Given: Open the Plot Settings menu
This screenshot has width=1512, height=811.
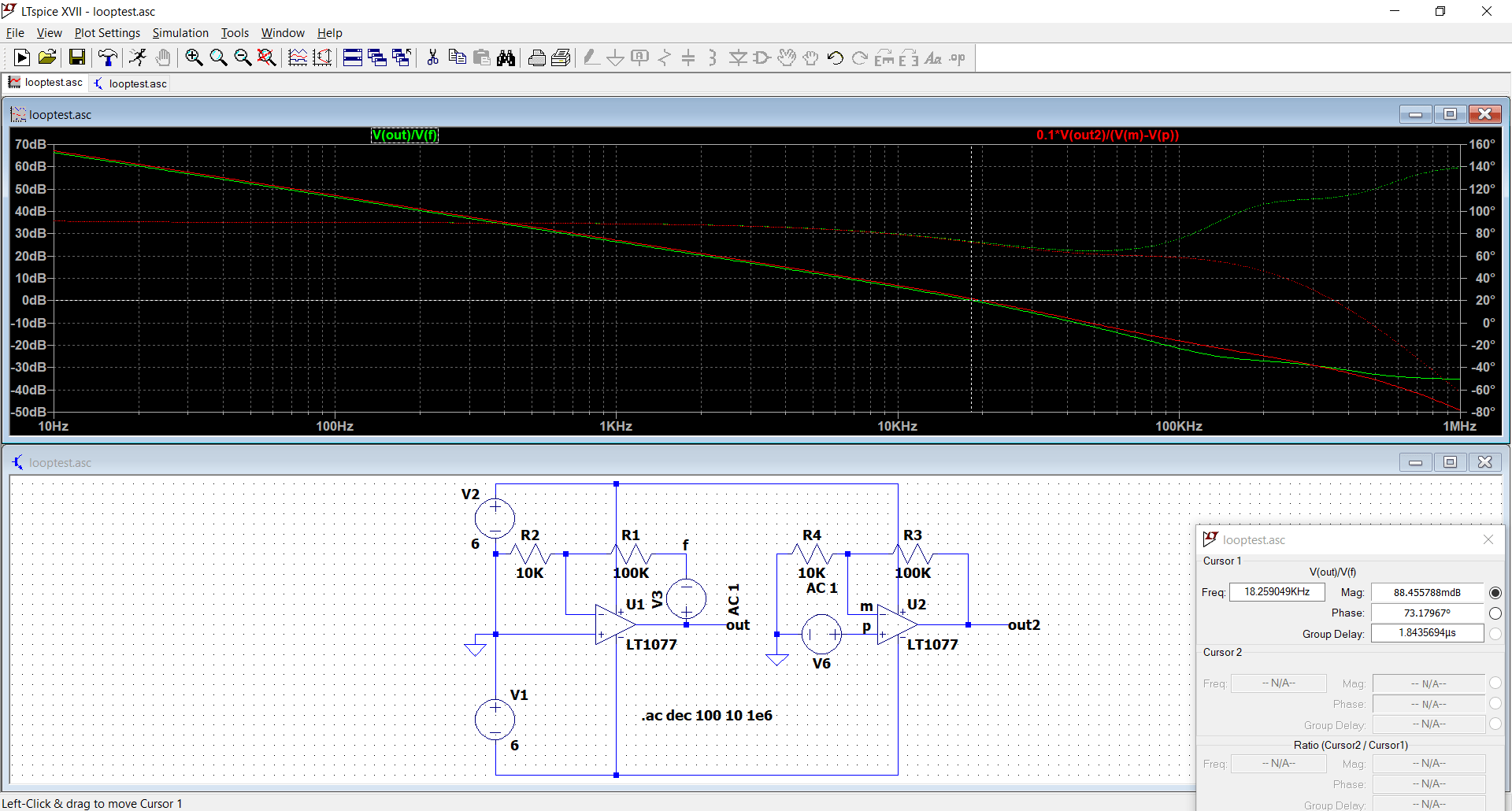Looking at the screenshot, I should coord(107,32).
